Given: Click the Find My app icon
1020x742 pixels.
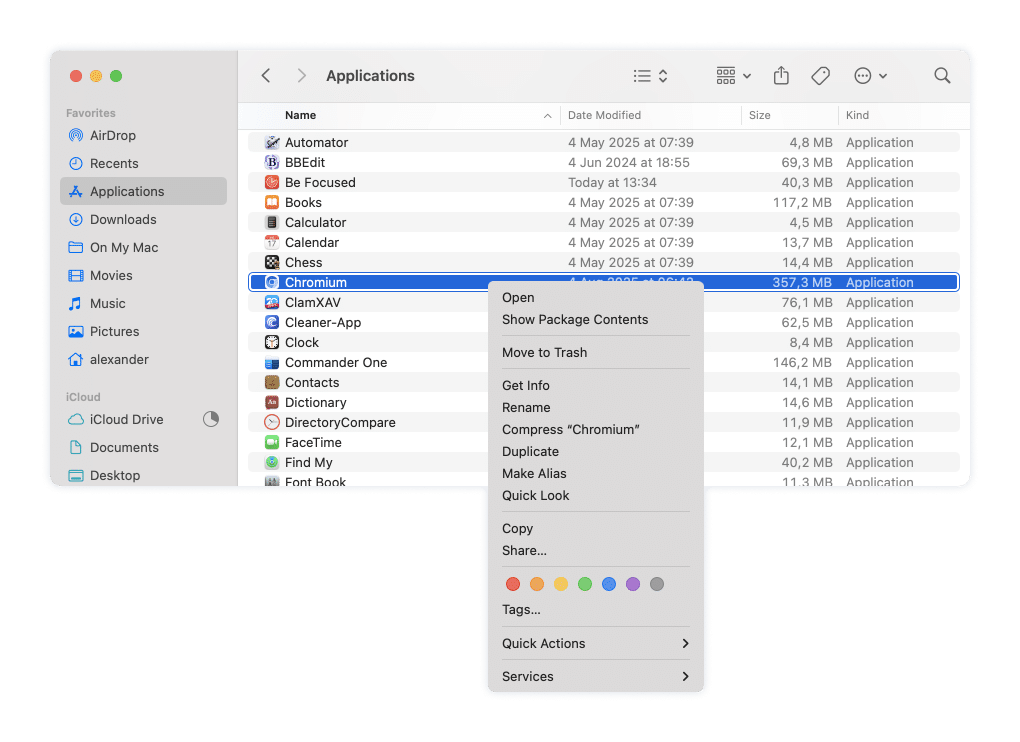Looking at the screenshot, I should click(x=272, y=462).
